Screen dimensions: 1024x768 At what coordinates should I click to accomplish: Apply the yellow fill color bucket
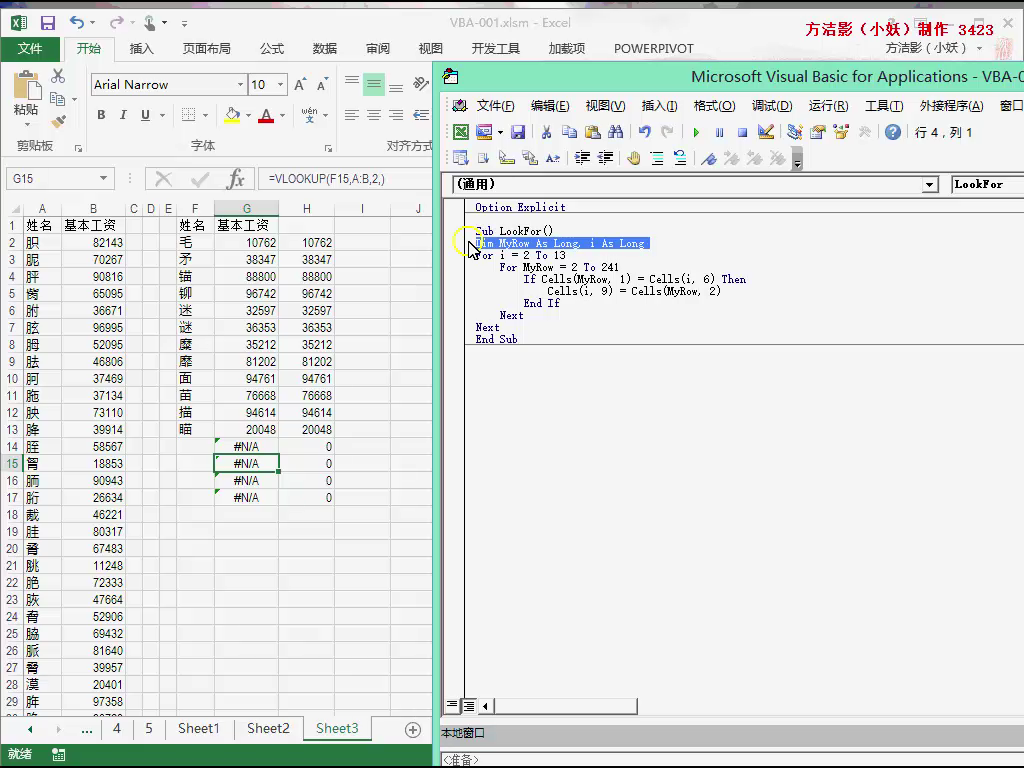pyautogui.click(x=232, y=115)
